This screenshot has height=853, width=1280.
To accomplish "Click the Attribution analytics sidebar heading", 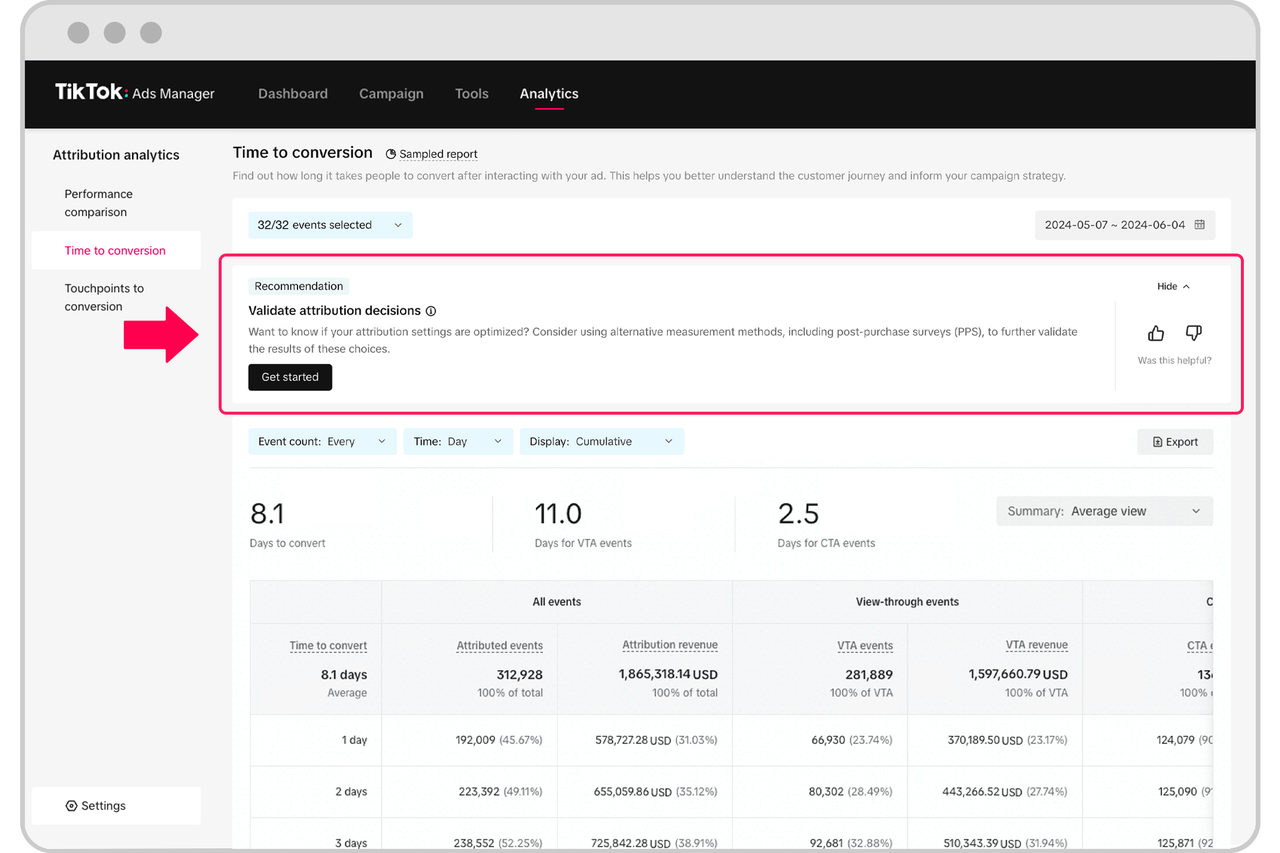I will pos(116,155).
